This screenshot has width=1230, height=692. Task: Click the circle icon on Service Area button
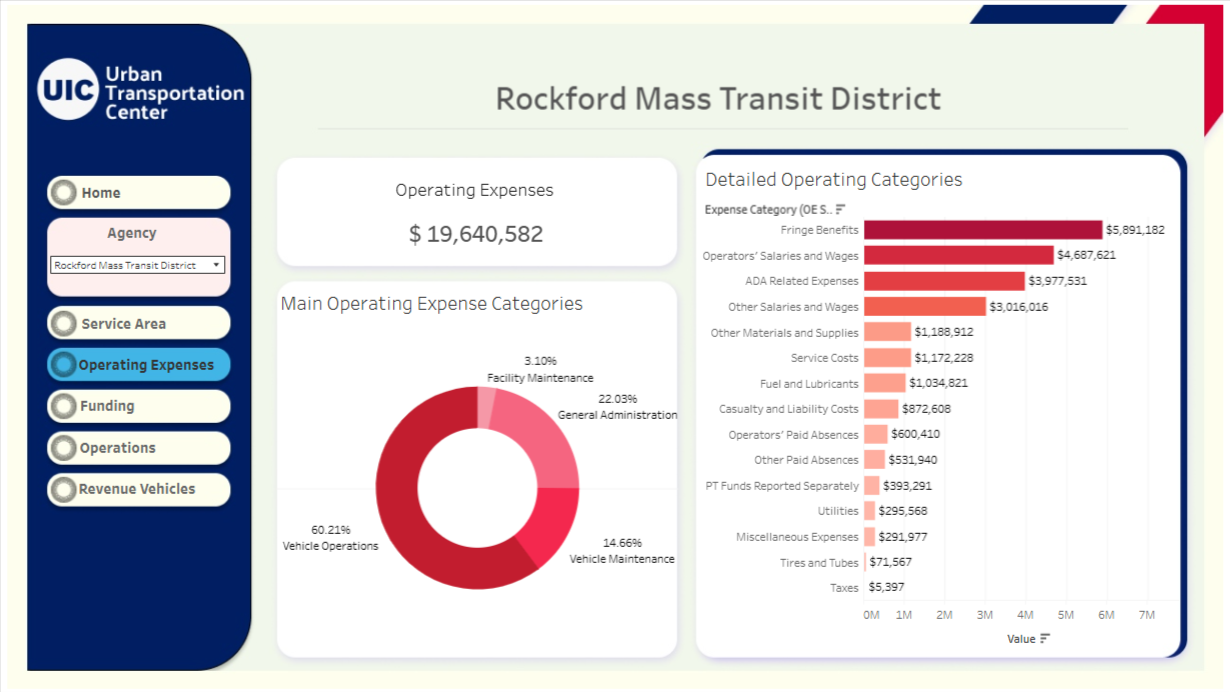64,324
